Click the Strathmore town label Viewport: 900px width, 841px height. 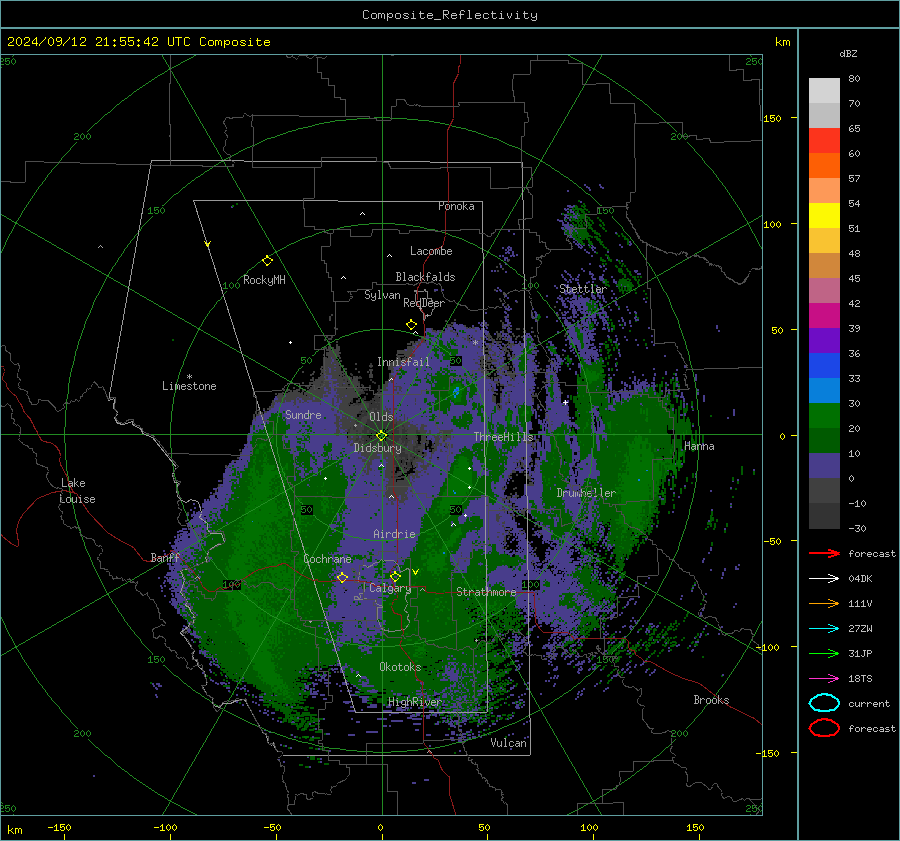click(x=486, y=592)
